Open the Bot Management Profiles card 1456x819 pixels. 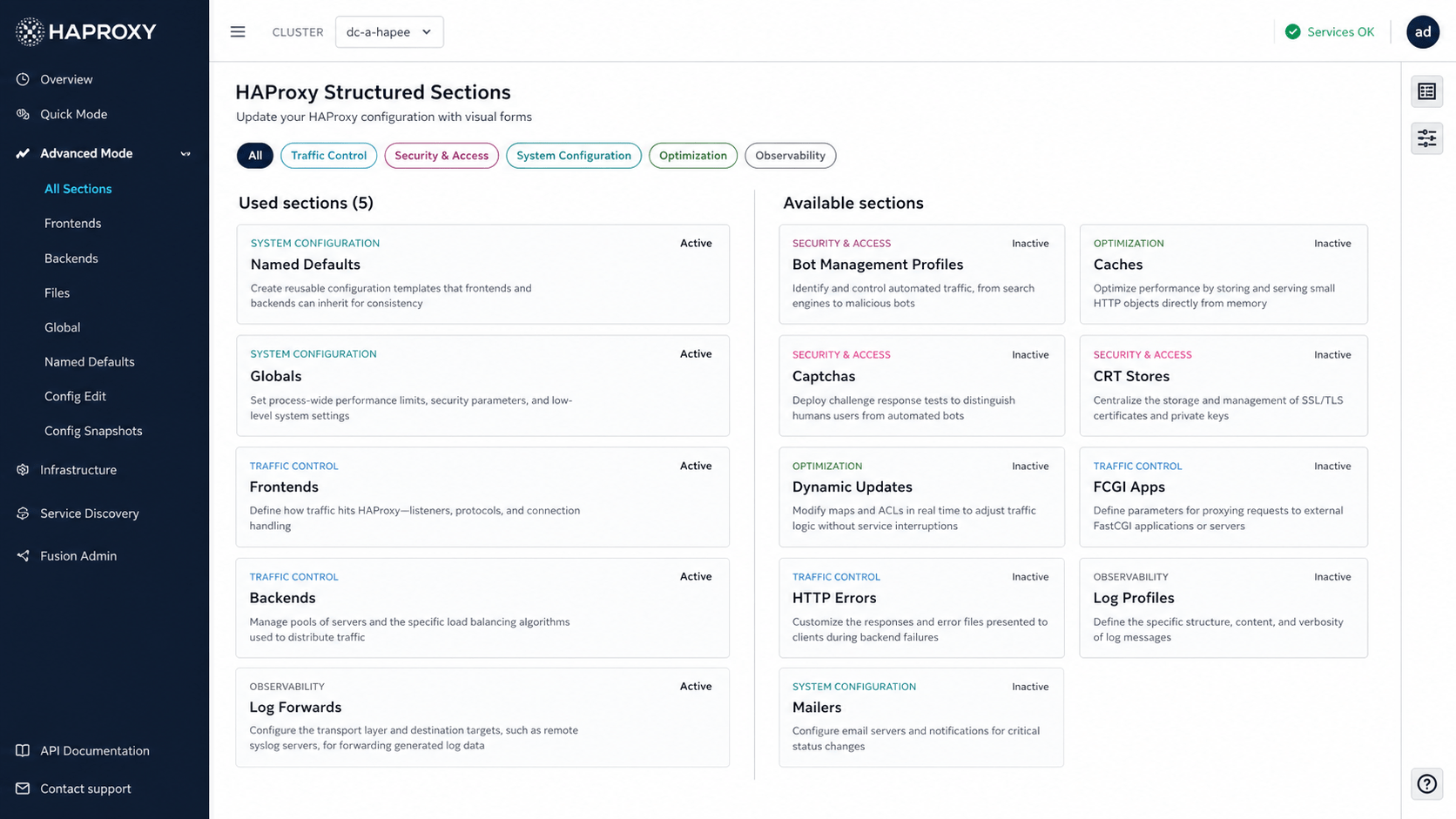(x=921, y=274)
